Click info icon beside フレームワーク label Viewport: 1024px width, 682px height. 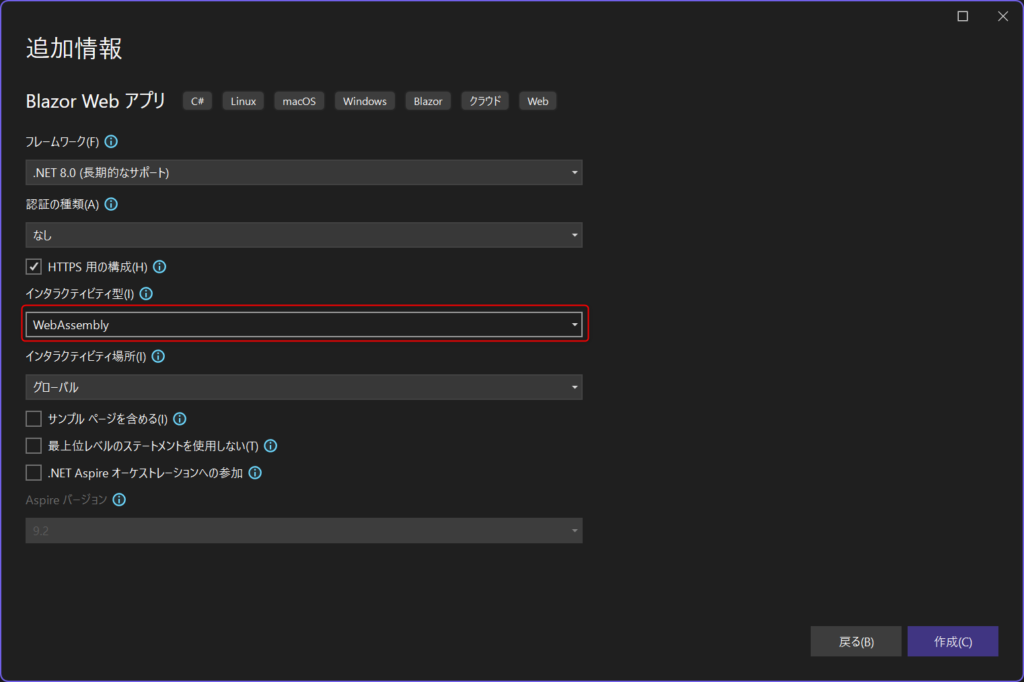click(x=111, y=142)
